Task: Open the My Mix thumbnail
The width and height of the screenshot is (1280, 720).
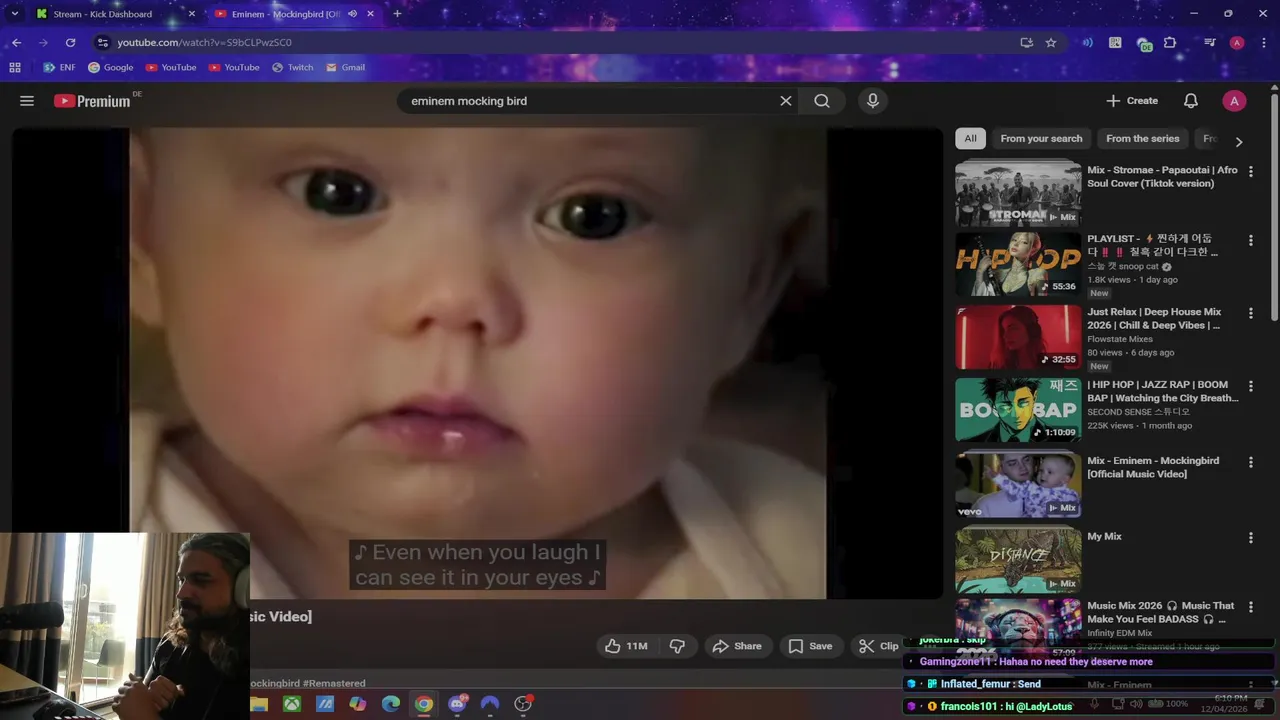Action: pyautogui.click(x=1018, y=560)
